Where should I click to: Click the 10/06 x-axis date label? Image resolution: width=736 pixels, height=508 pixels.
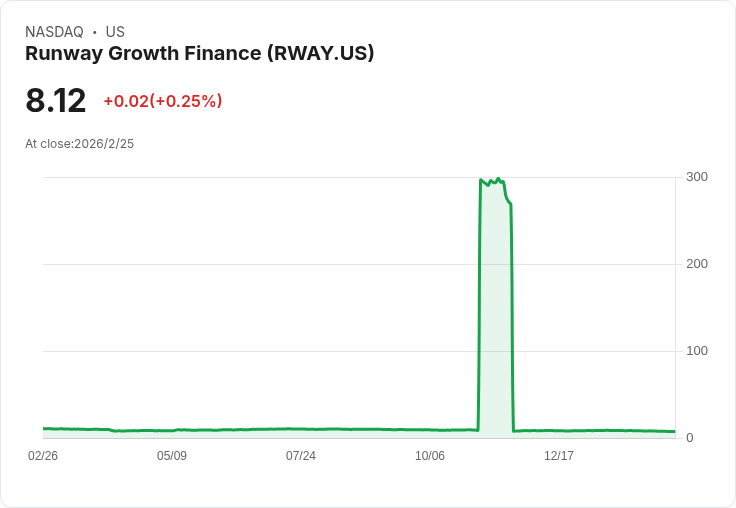[430, 456]
